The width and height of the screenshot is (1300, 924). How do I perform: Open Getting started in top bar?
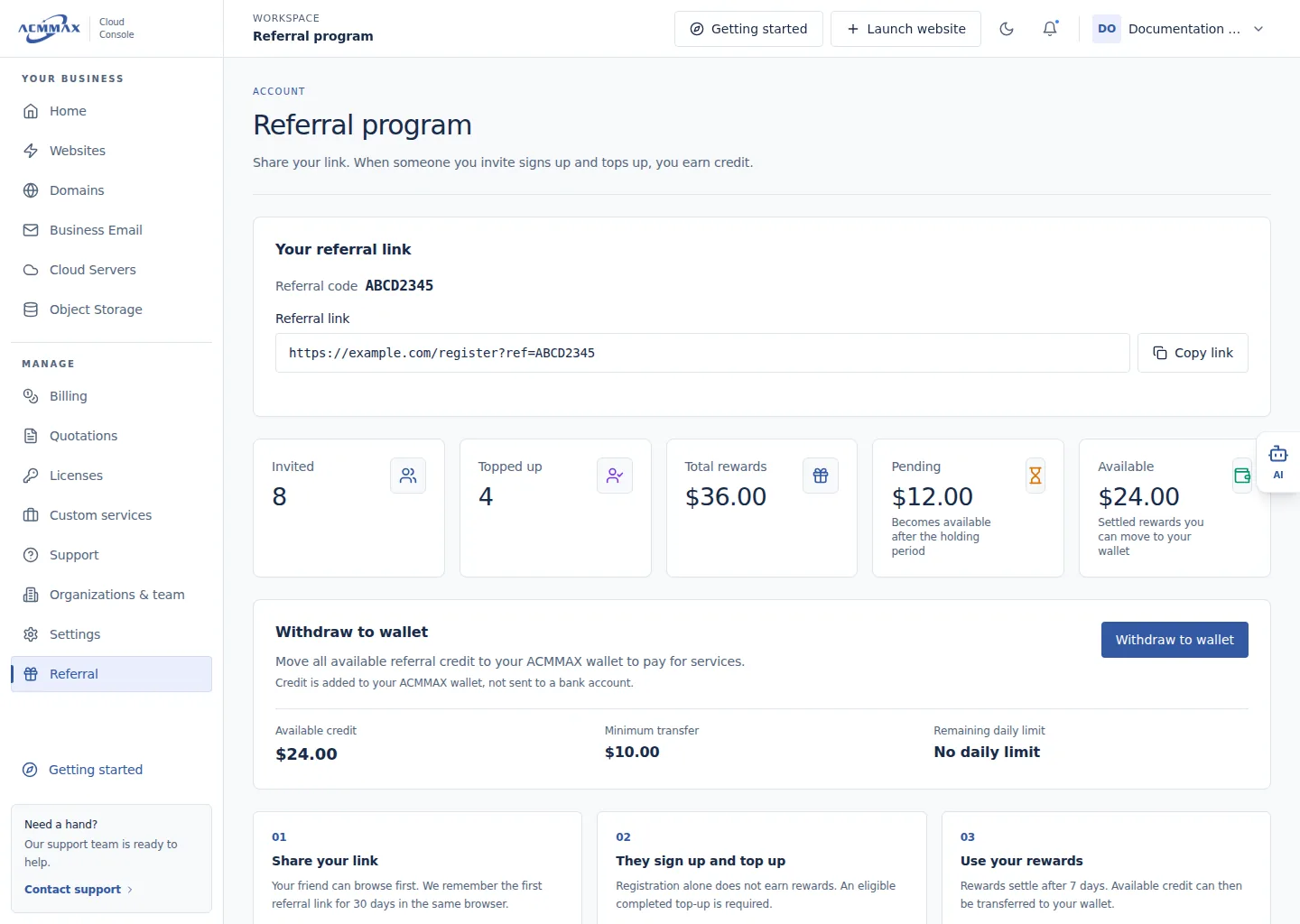(748, 29)
